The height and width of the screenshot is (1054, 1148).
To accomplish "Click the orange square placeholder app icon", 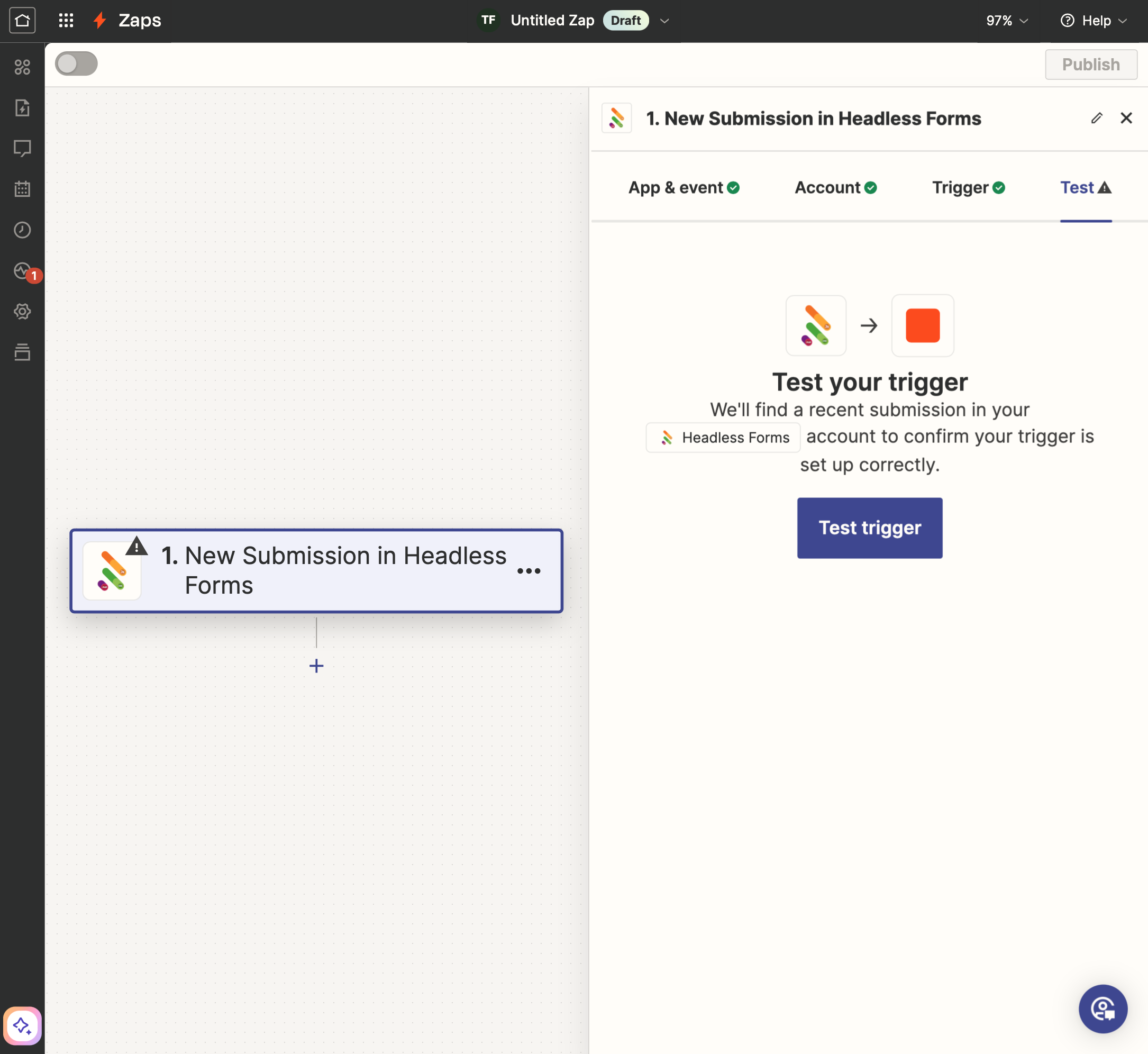I will (922, 325).
